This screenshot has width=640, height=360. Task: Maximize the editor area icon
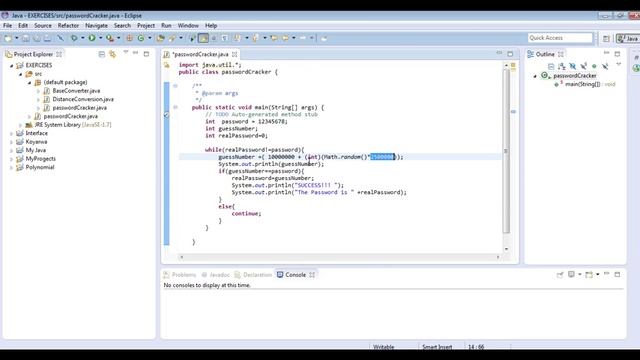510,54
